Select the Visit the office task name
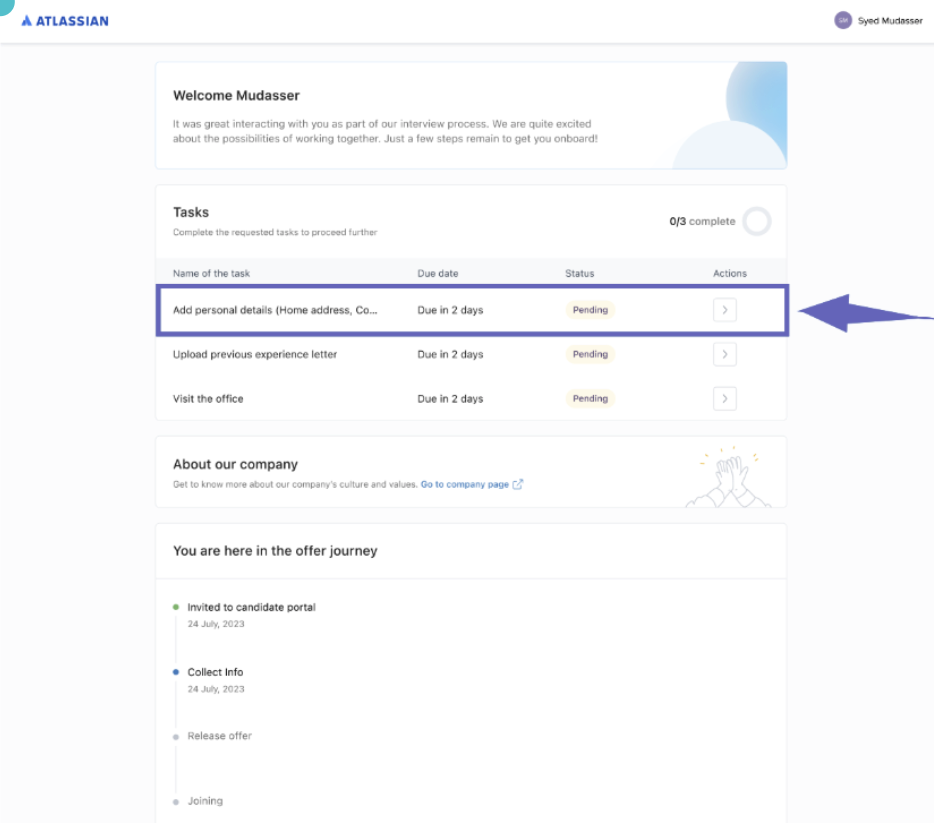Viewport: 934px width, 823px height. (x=208, y=398)
